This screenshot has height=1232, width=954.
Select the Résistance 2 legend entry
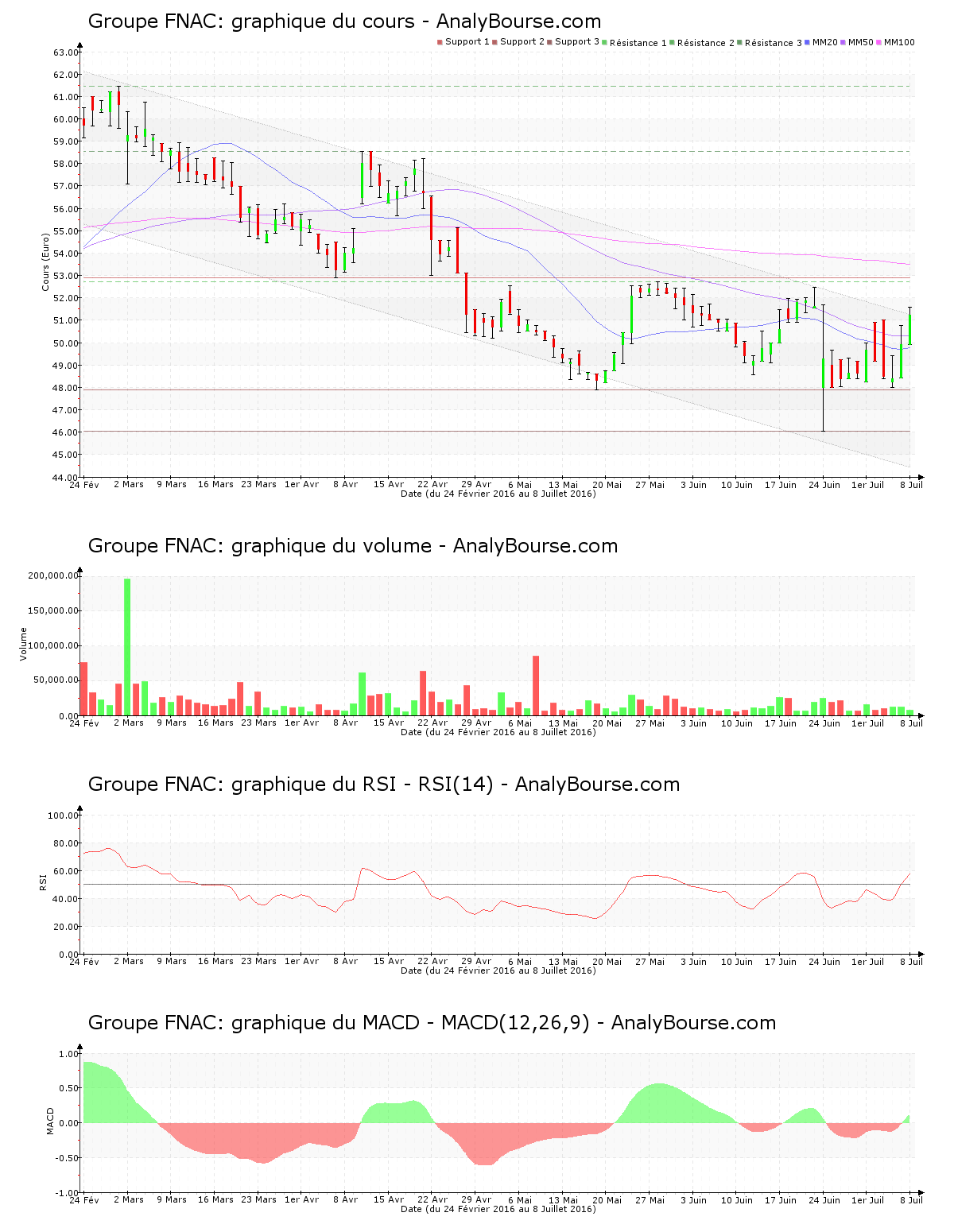coord(702,42)
